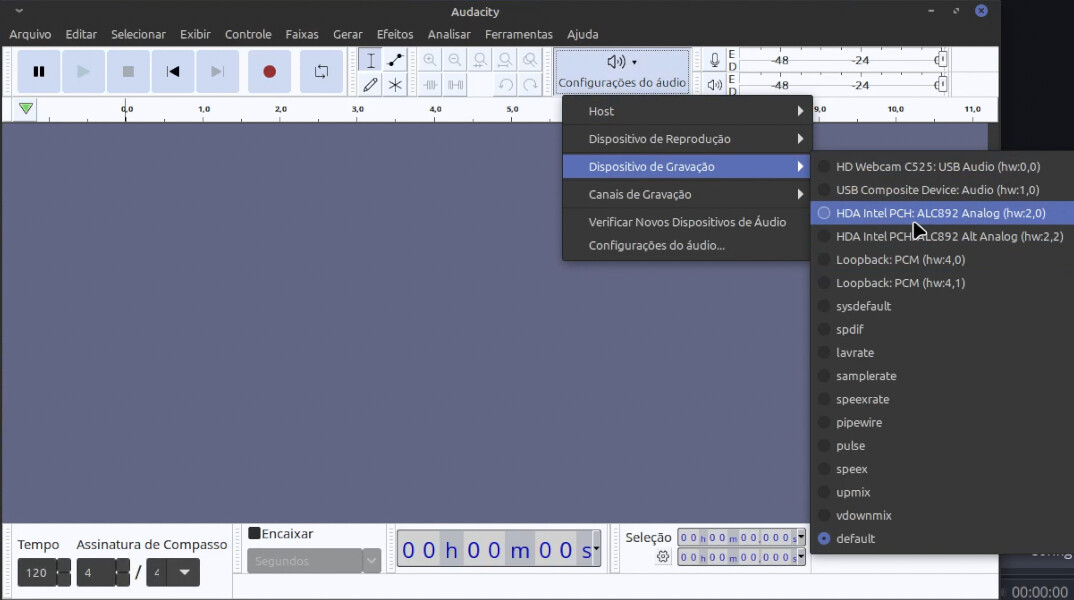
Task: Open the time signature denominator dropdown
Action: point(183,572)
